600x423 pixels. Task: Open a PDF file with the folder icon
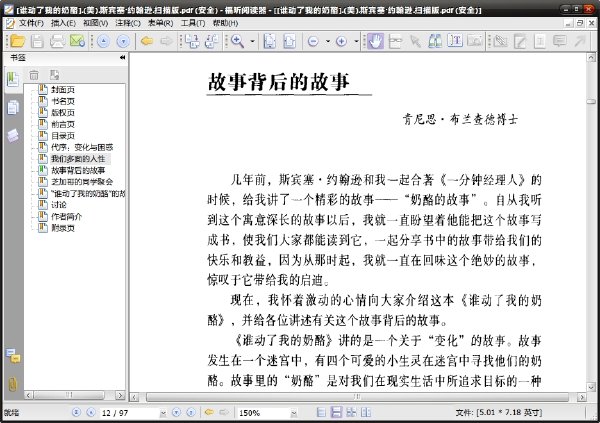click(18, 41)
